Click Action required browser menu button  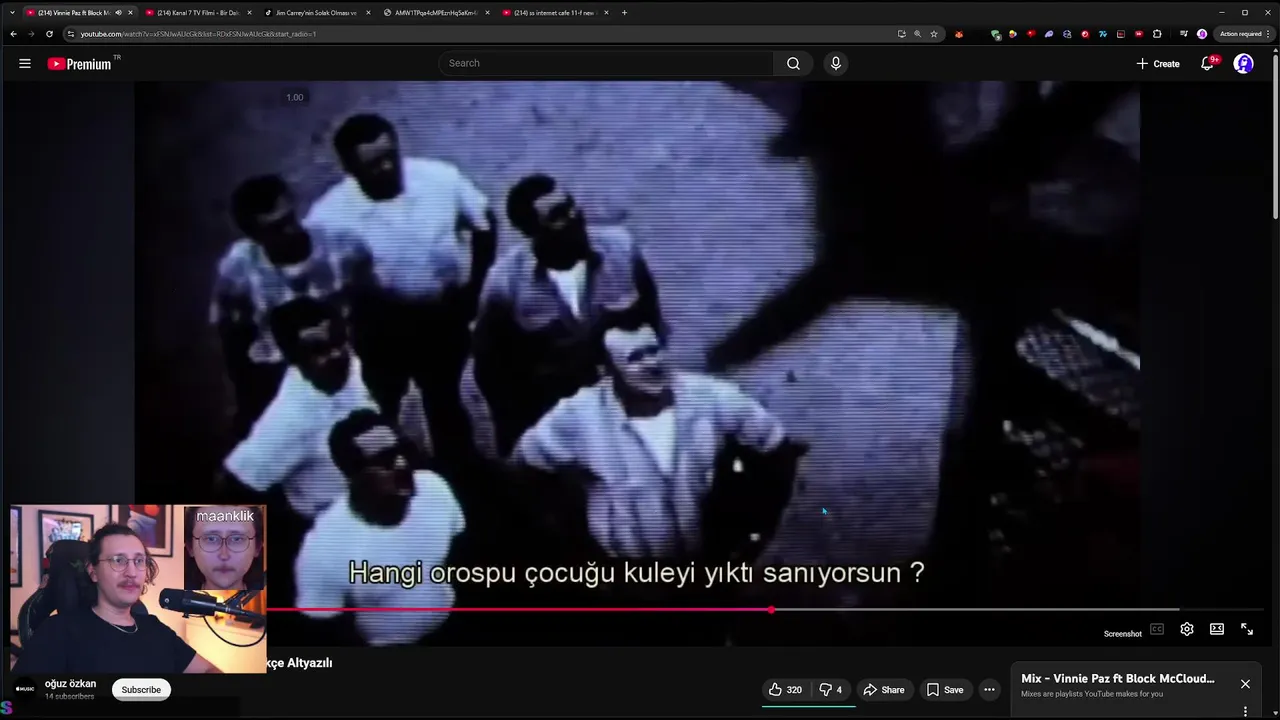pyautogui.click(x=1243, y=34)
